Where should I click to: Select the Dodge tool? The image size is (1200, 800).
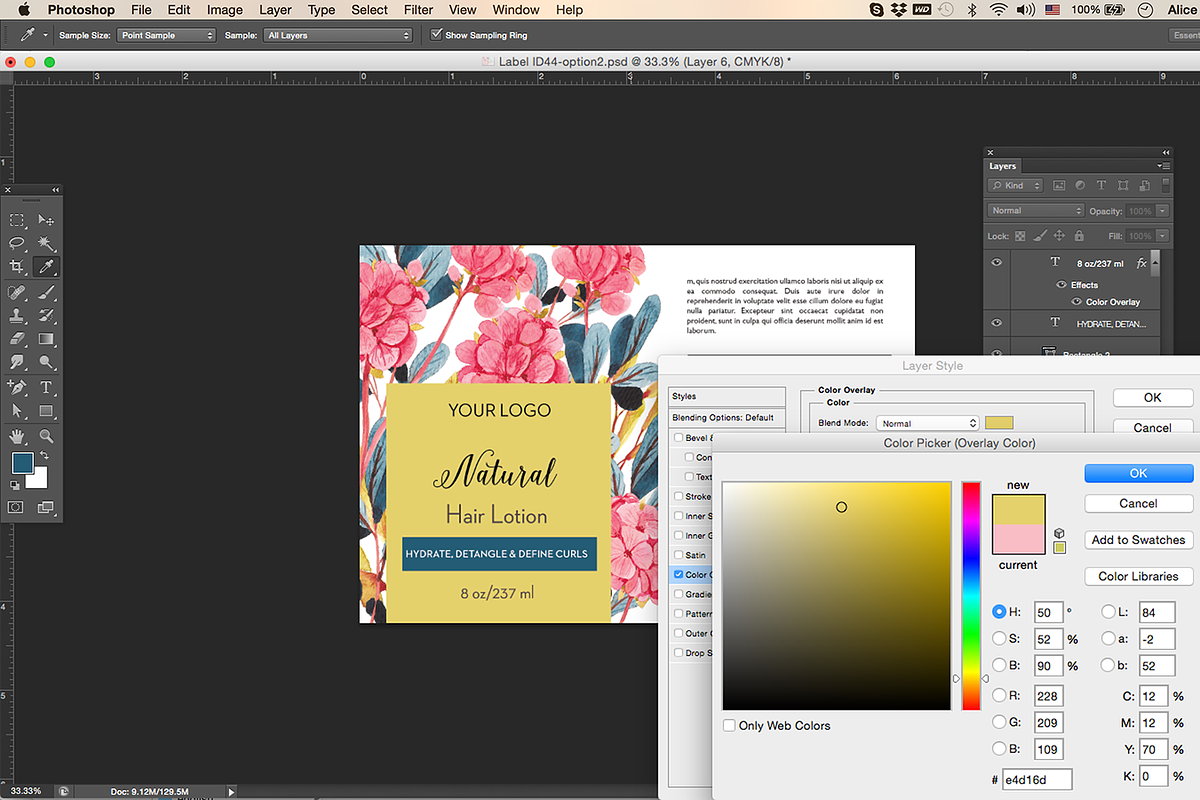tap(46, 362)
